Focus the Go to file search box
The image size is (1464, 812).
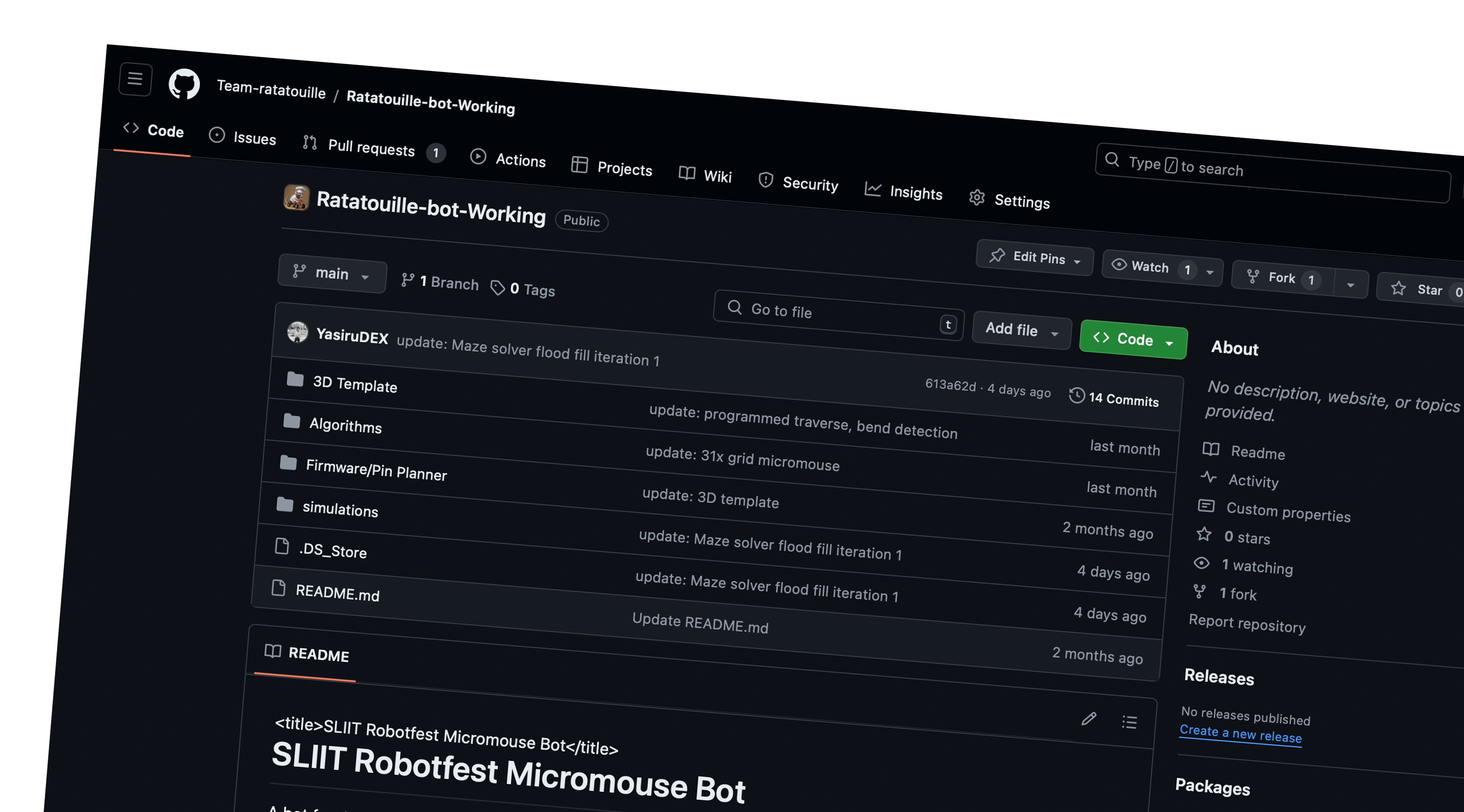coord(839,316)
